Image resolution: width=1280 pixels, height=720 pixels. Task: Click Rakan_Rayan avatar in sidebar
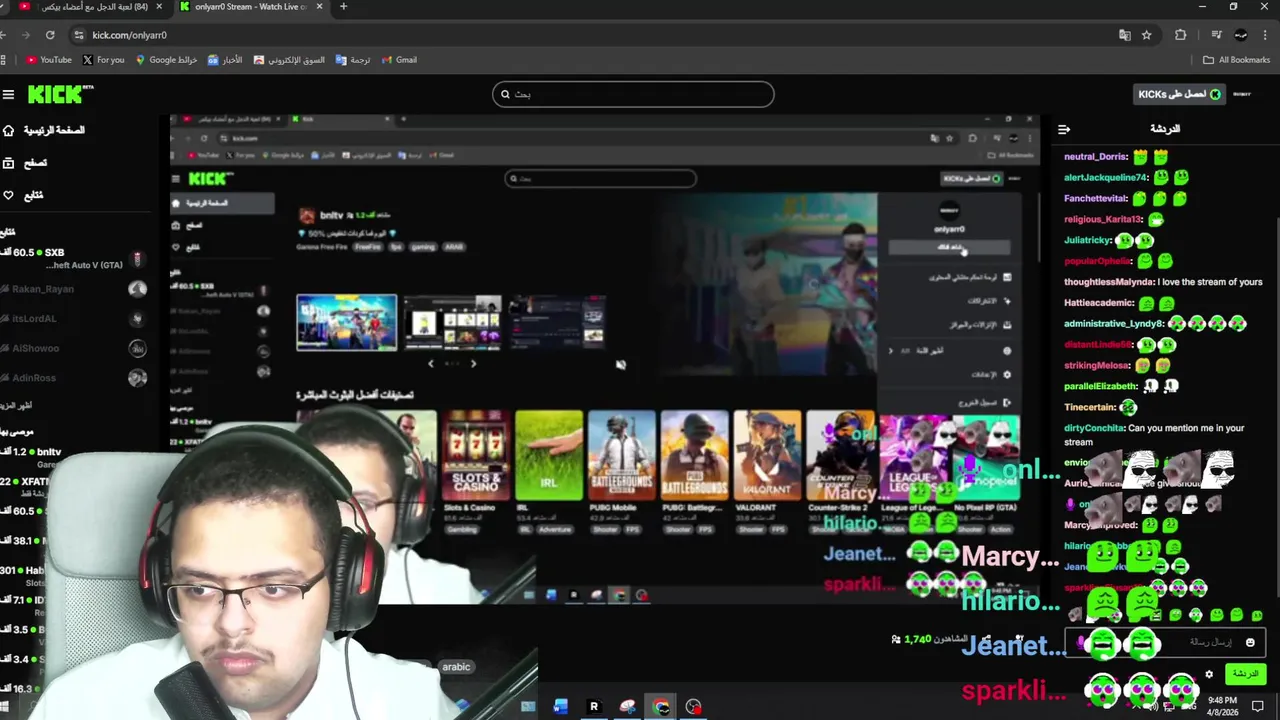(138, 289)
